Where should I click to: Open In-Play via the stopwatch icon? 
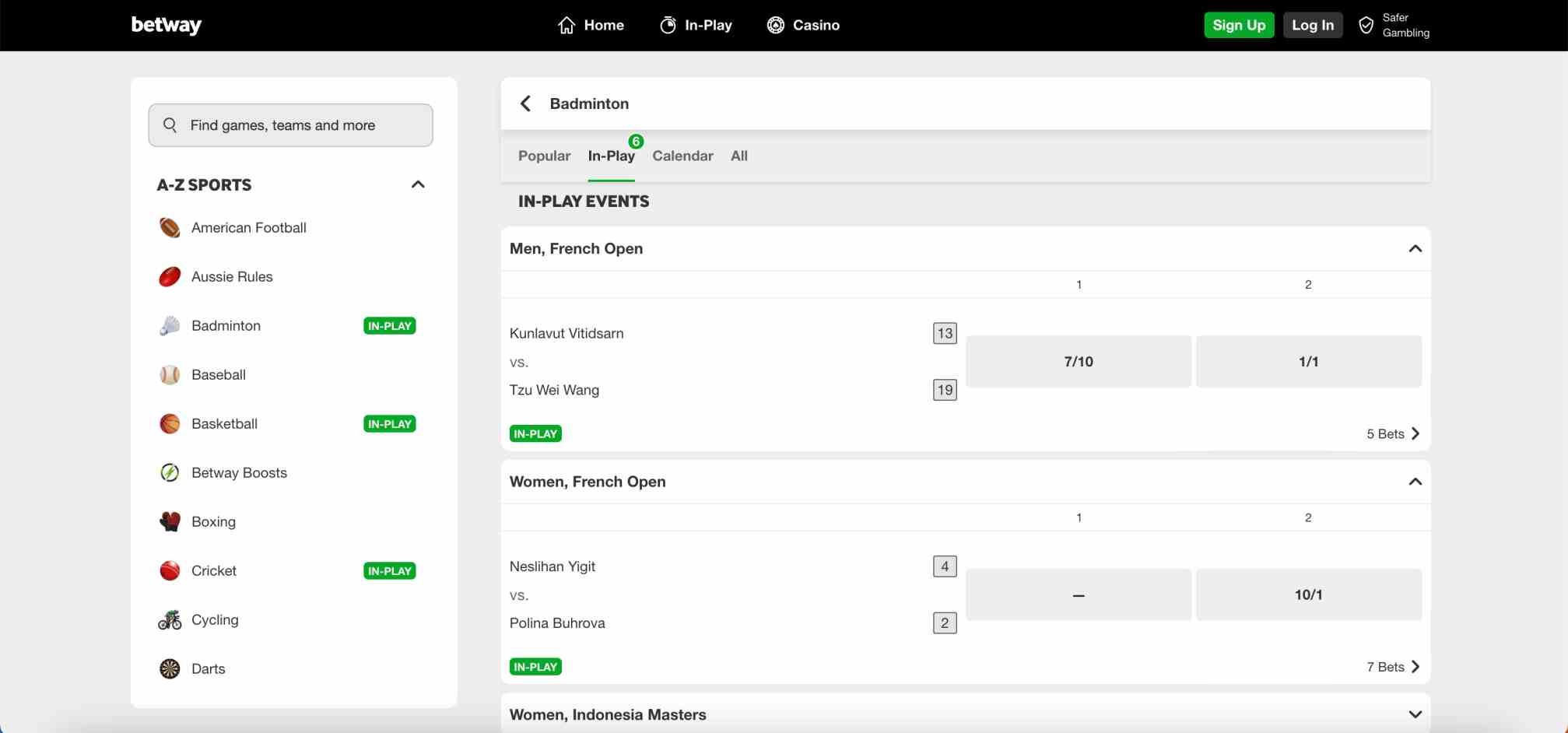[x=667, y=24]
